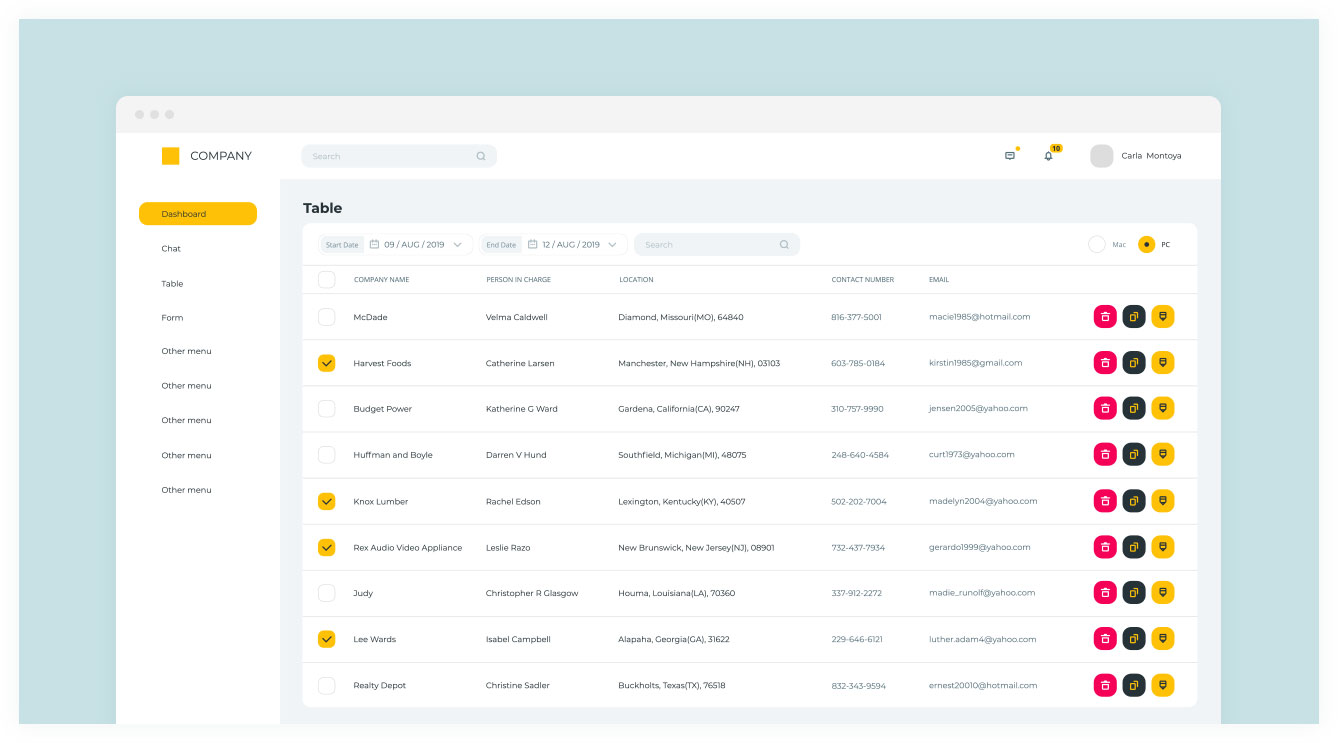The image size is (1338, 743).
Task: Uncheck the Harvest Foods checkbox
Action: click(327, 363)
